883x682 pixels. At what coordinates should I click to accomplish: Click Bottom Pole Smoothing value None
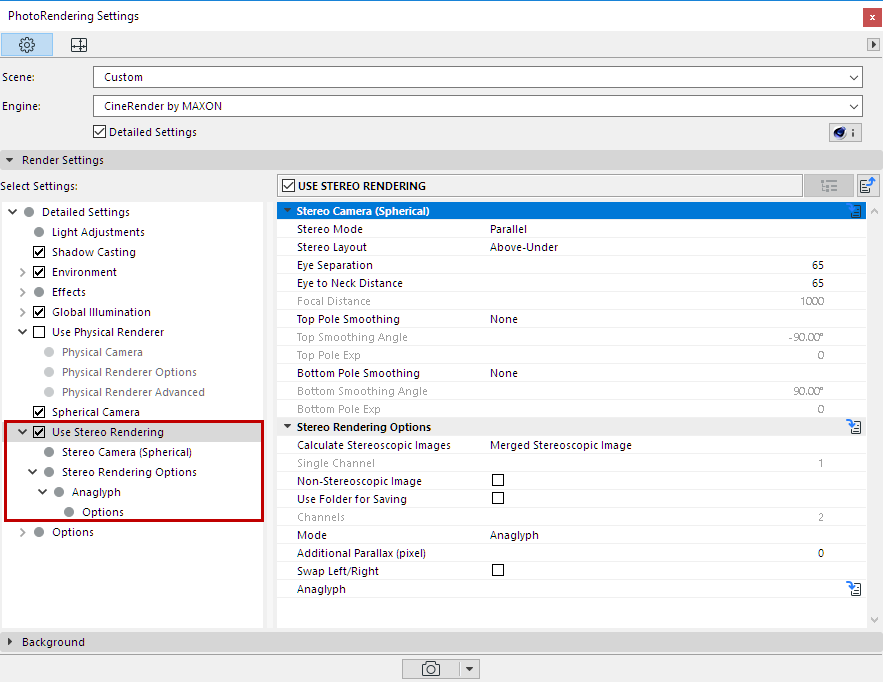(x=503, y=373)
